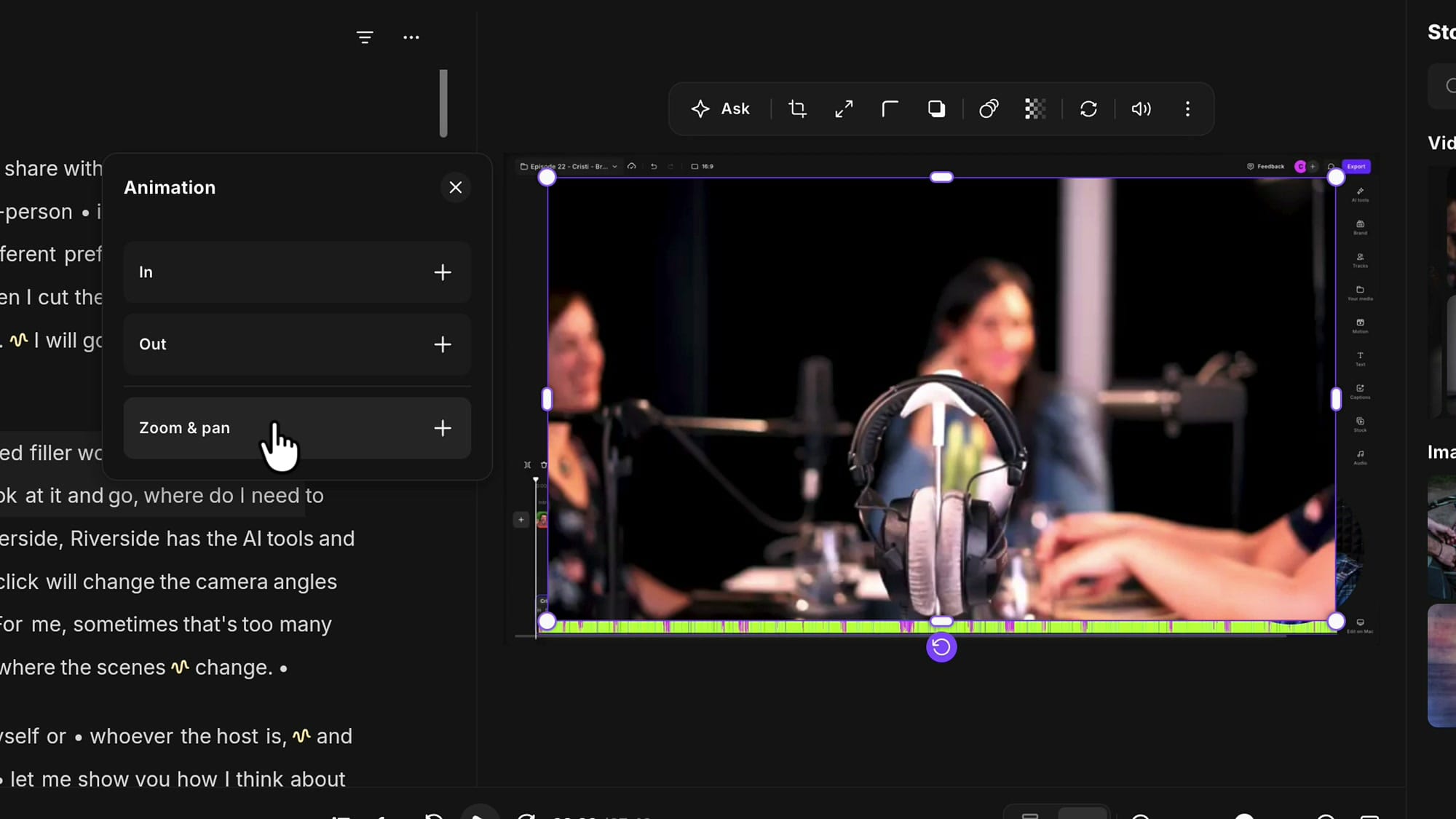Screen dimensions: 1456x819
Task: Open the speaker volume control
Action: click(x=1141, y=109)
